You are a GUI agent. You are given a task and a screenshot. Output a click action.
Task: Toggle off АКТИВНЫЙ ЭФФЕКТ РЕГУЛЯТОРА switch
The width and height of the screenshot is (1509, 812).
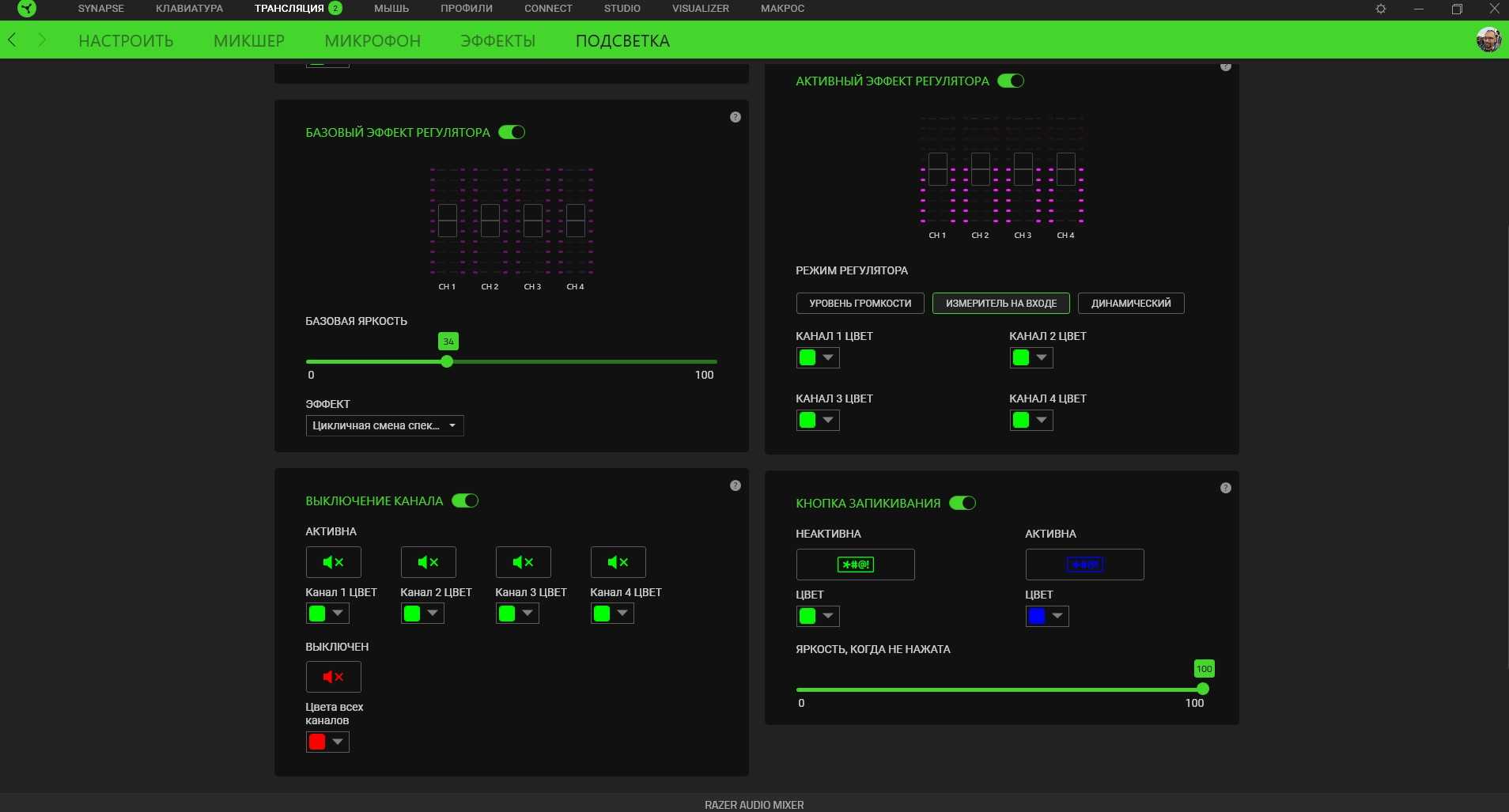coord(1011,81)
